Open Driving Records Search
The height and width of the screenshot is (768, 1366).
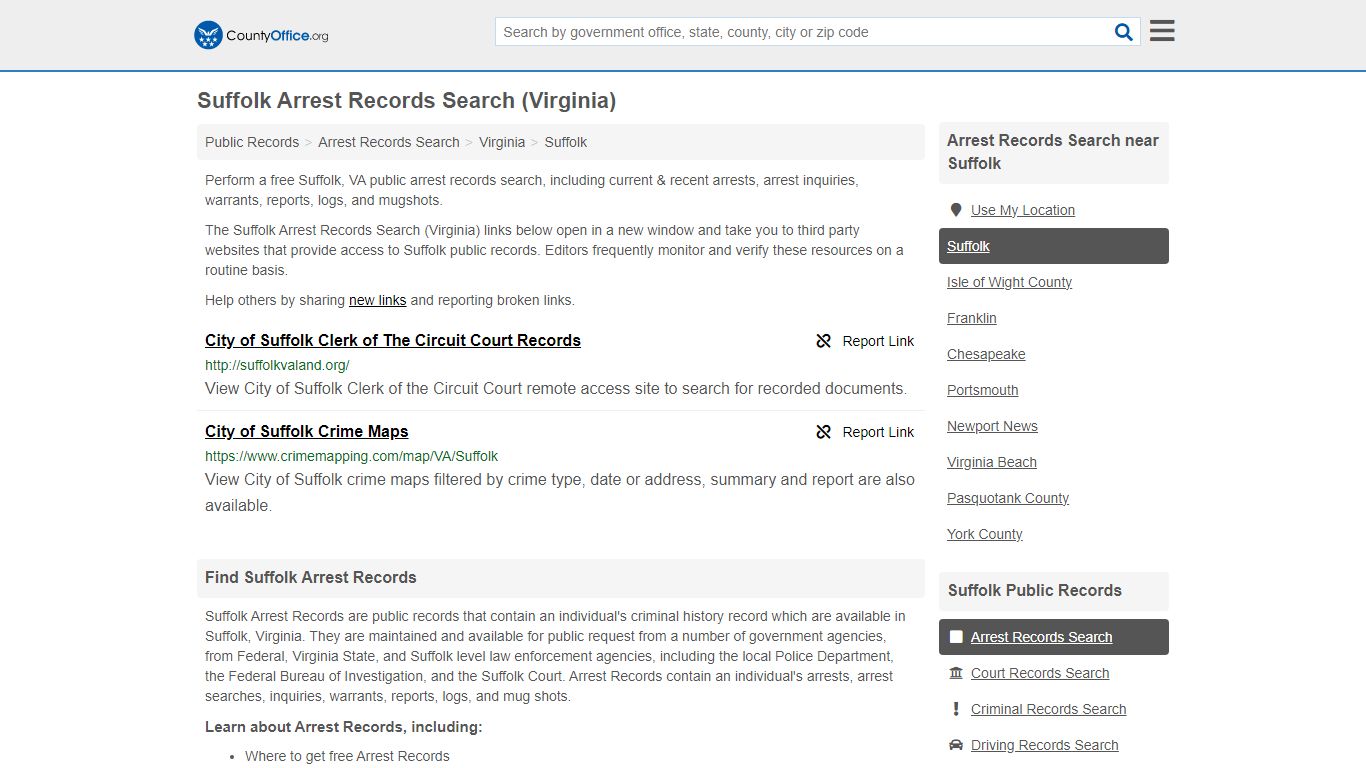coord(1044,745)
